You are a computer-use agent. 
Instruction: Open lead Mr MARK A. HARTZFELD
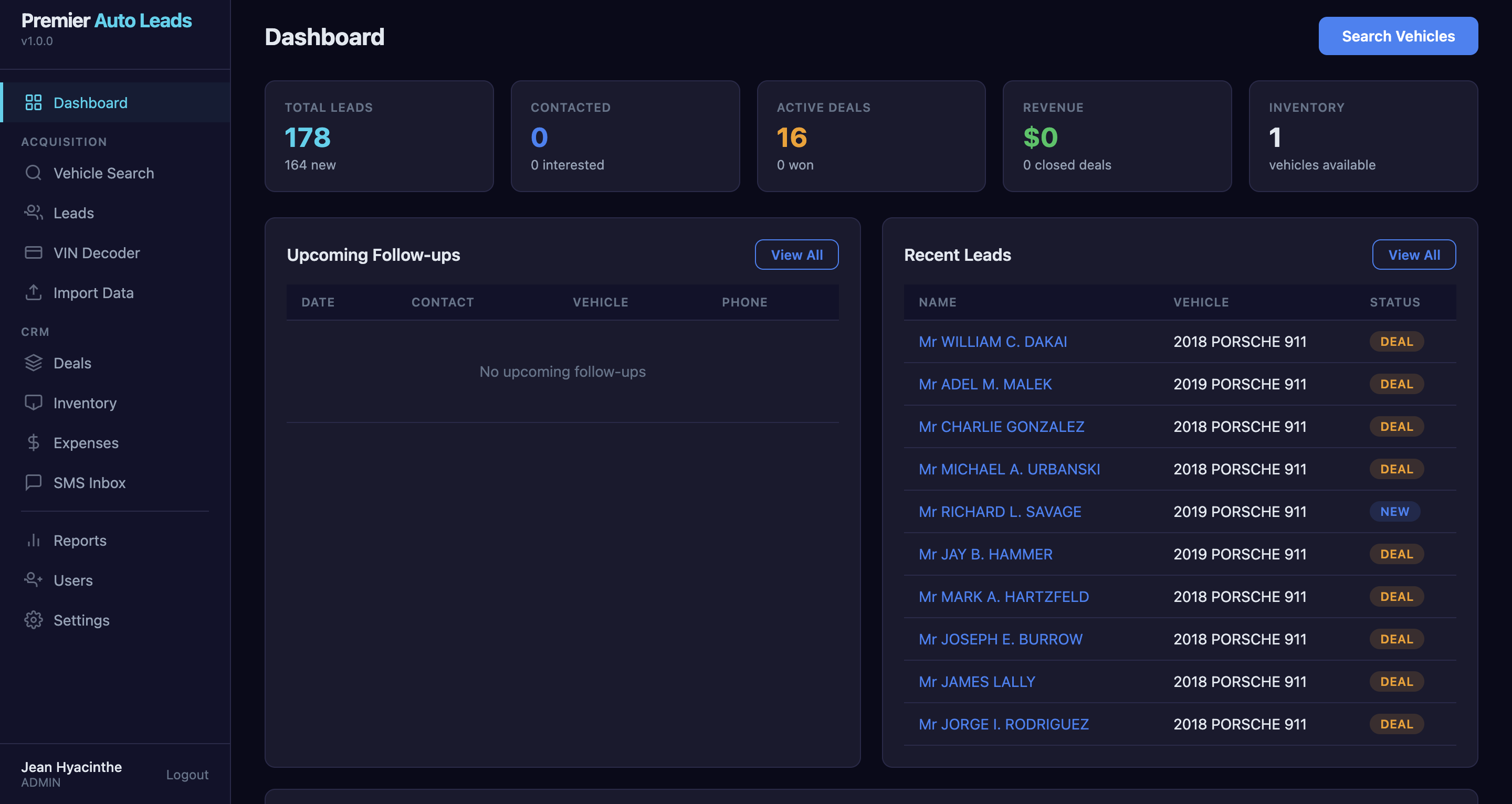click(1004, 596)
